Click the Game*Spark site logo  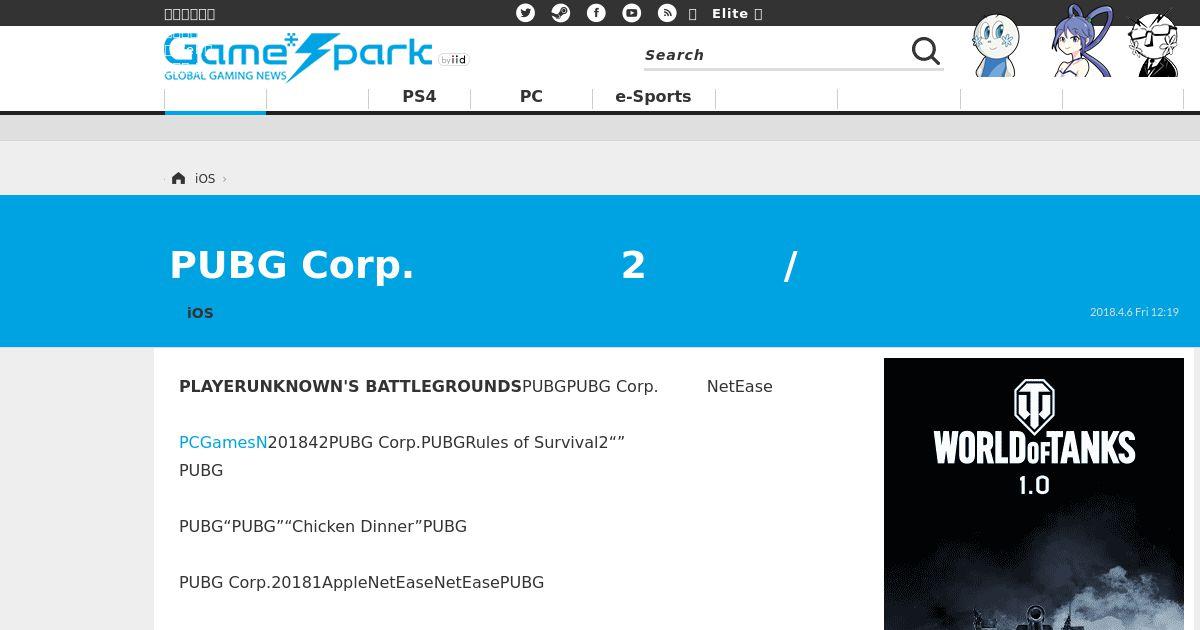coord(298,57)
